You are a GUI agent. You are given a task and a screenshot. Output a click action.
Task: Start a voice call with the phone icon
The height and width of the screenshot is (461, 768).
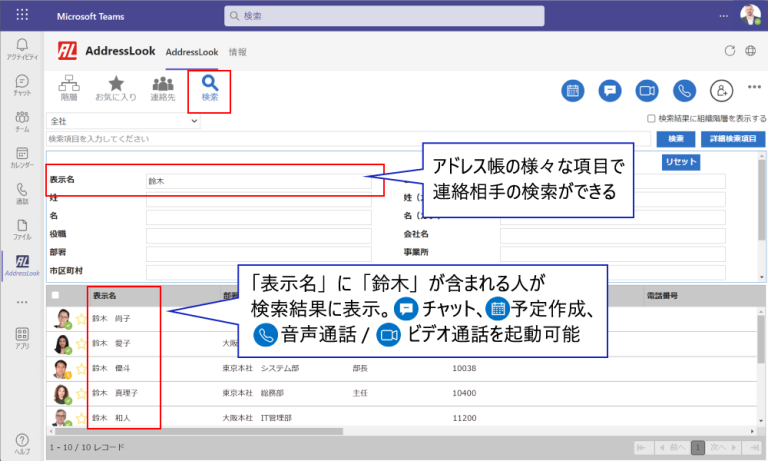coord(684,90)
